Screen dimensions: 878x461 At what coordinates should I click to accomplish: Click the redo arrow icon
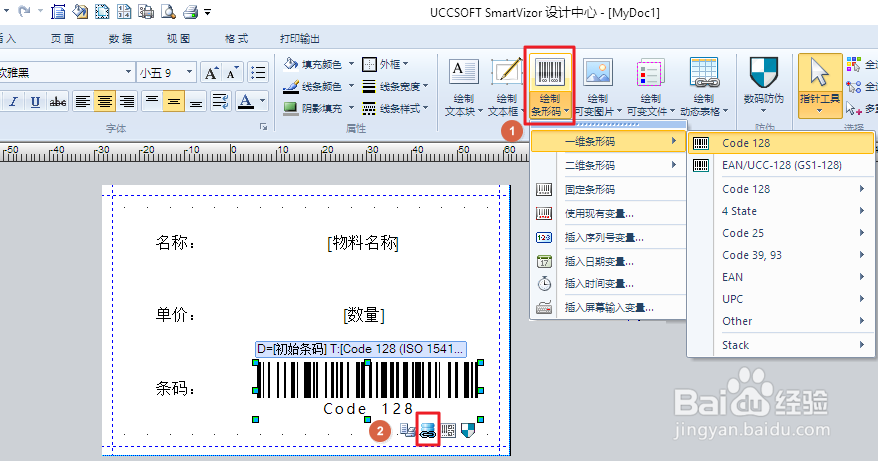(24, 11)
